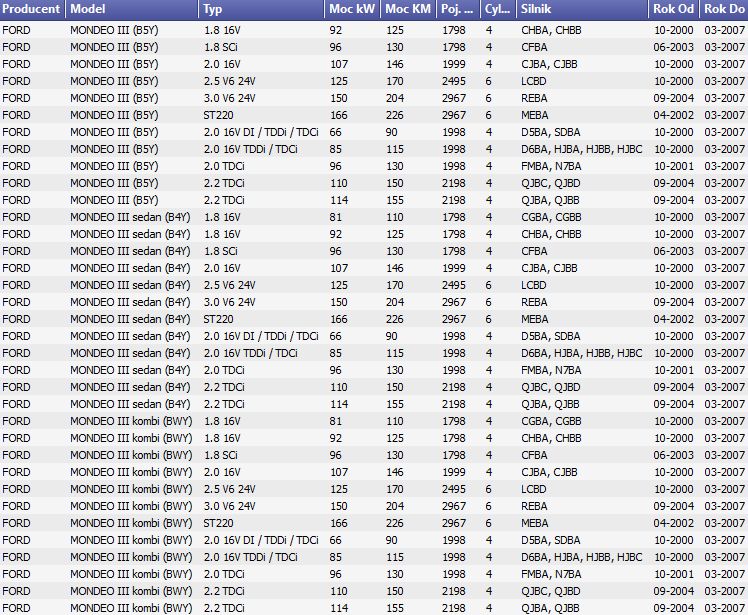The width and height of the screenshot is (748, 615).
Task: Select "MONDEO III sedan (B4Y)" in the 1.8 SCi row
Action: pyautogui.click(x=130, y=251)
